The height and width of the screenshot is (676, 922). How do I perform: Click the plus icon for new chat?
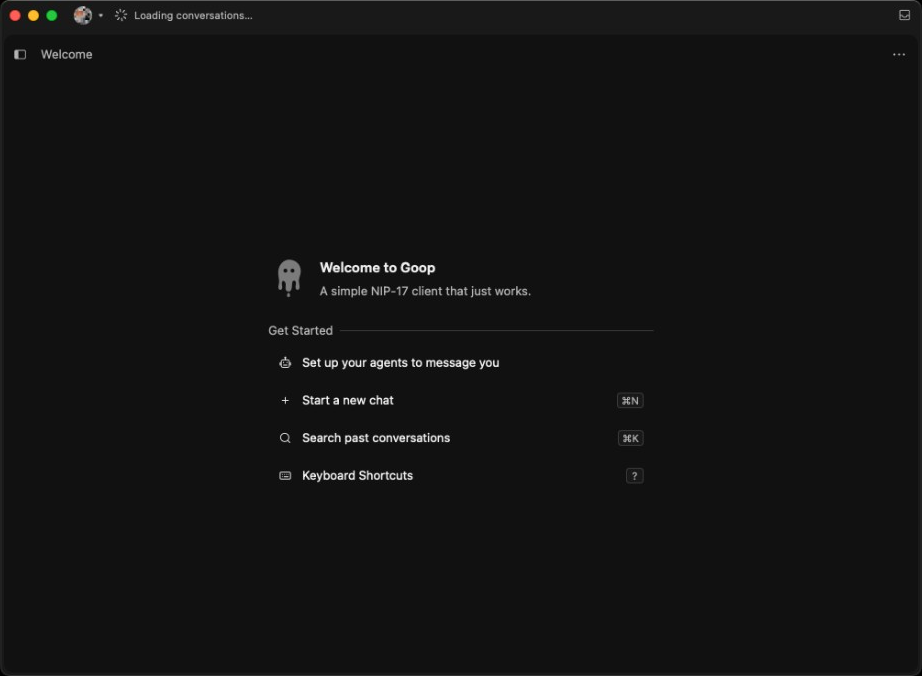pos(285,400)
